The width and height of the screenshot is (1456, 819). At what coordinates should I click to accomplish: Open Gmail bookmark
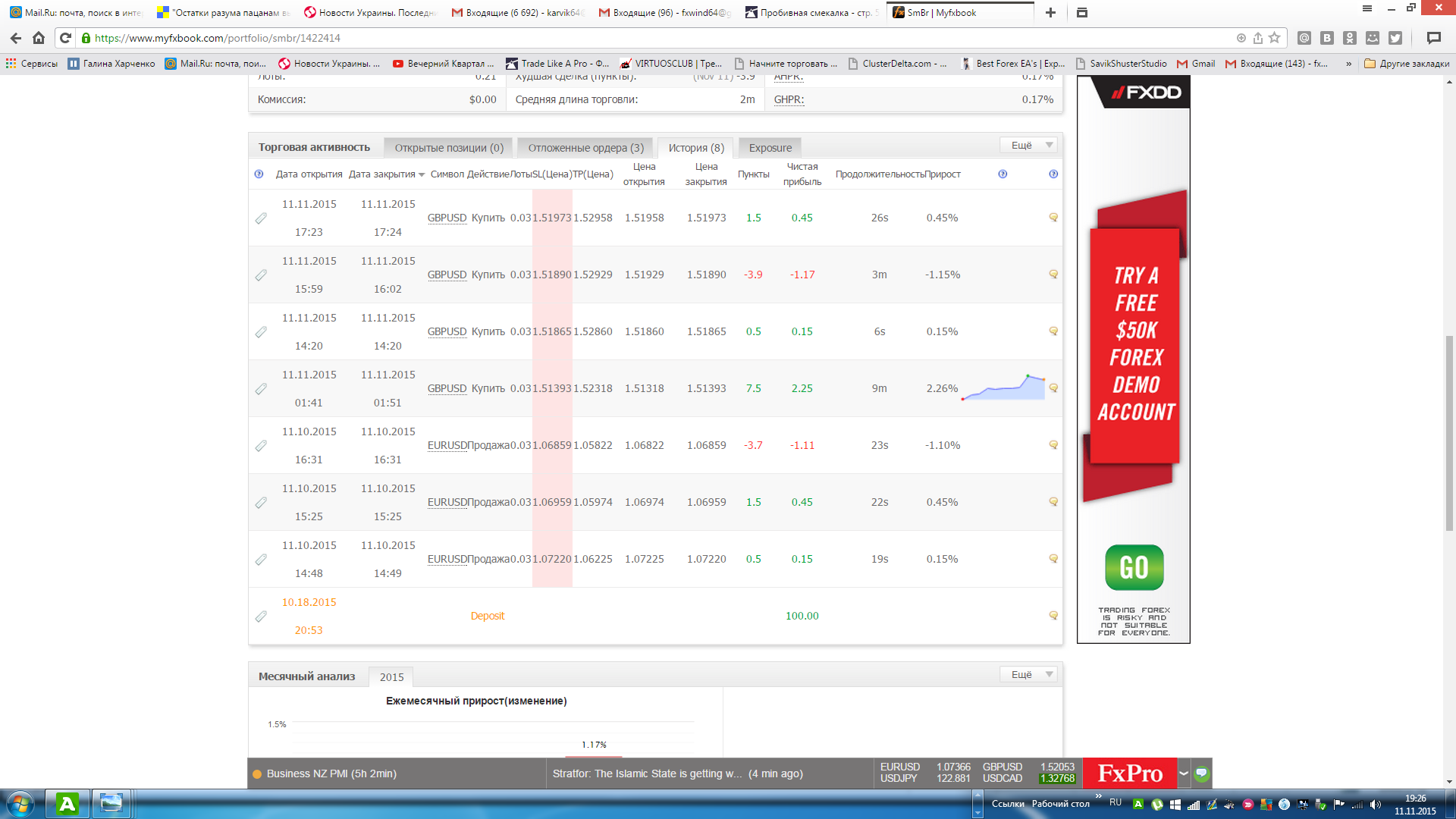click(x=1196, y=64)
